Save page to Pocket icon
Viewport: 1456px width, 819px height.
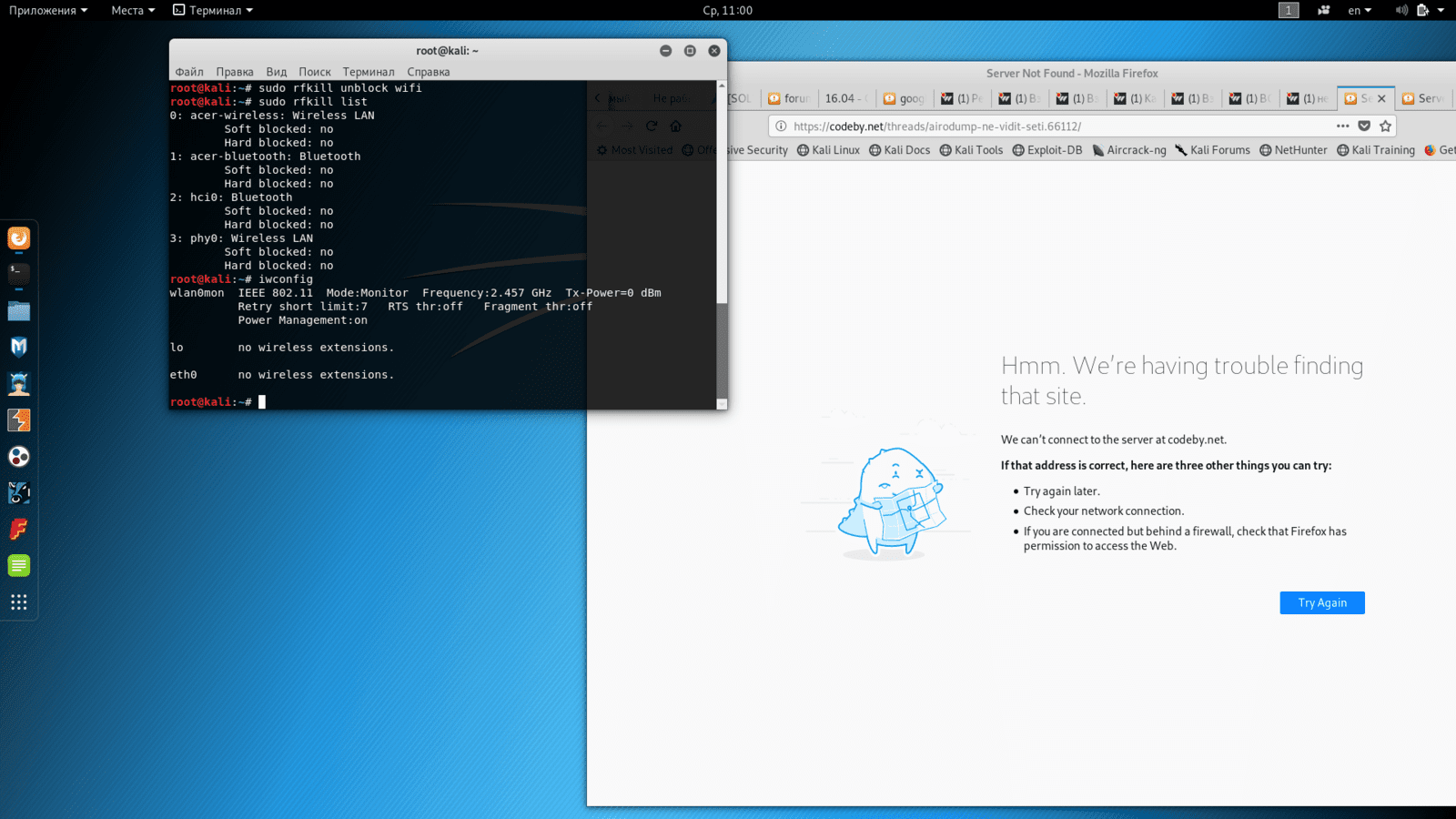tap(1364, 126)
